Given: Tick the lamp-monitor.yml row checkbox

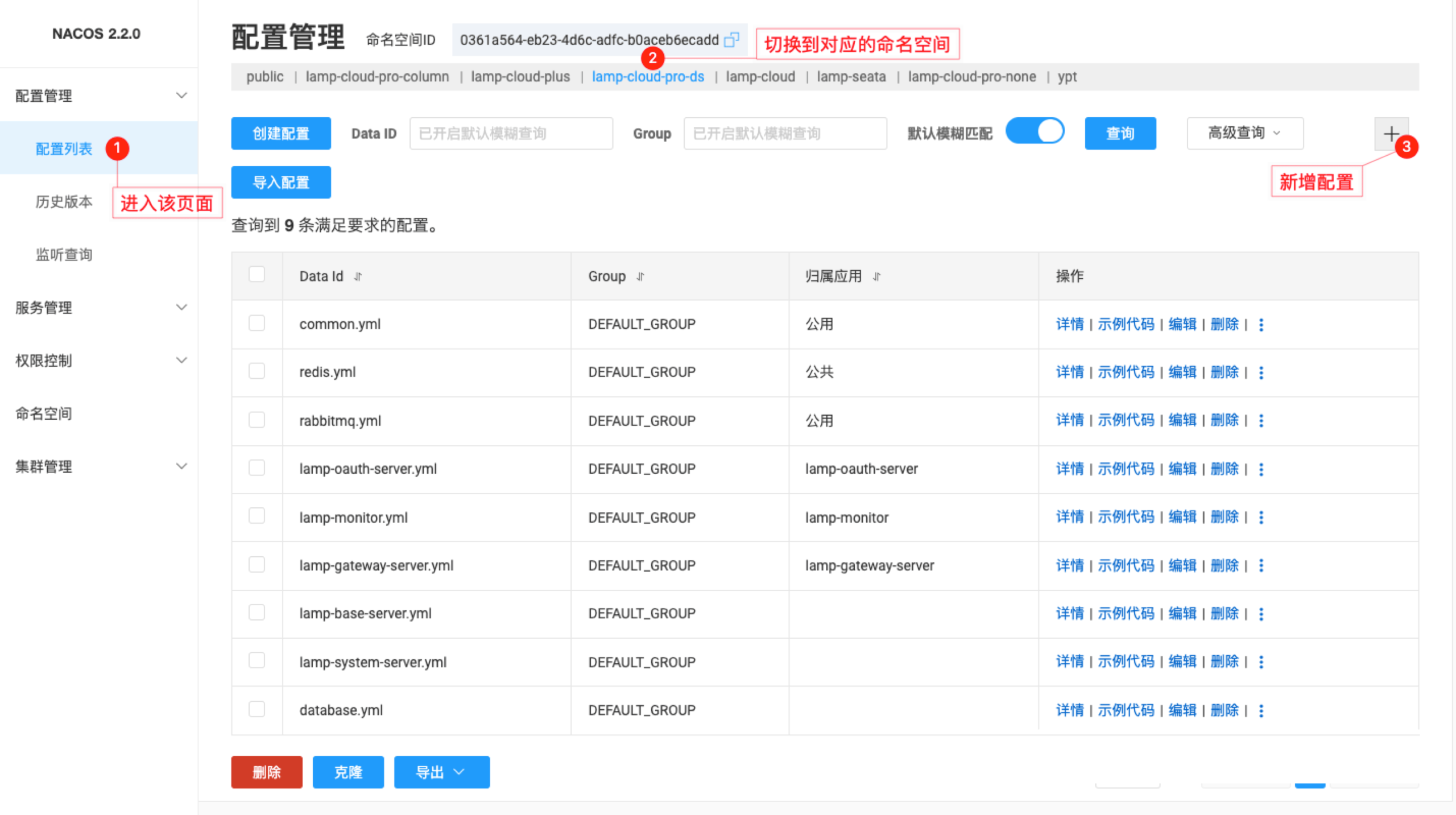Looking at the screenshot, I should 257,516.
